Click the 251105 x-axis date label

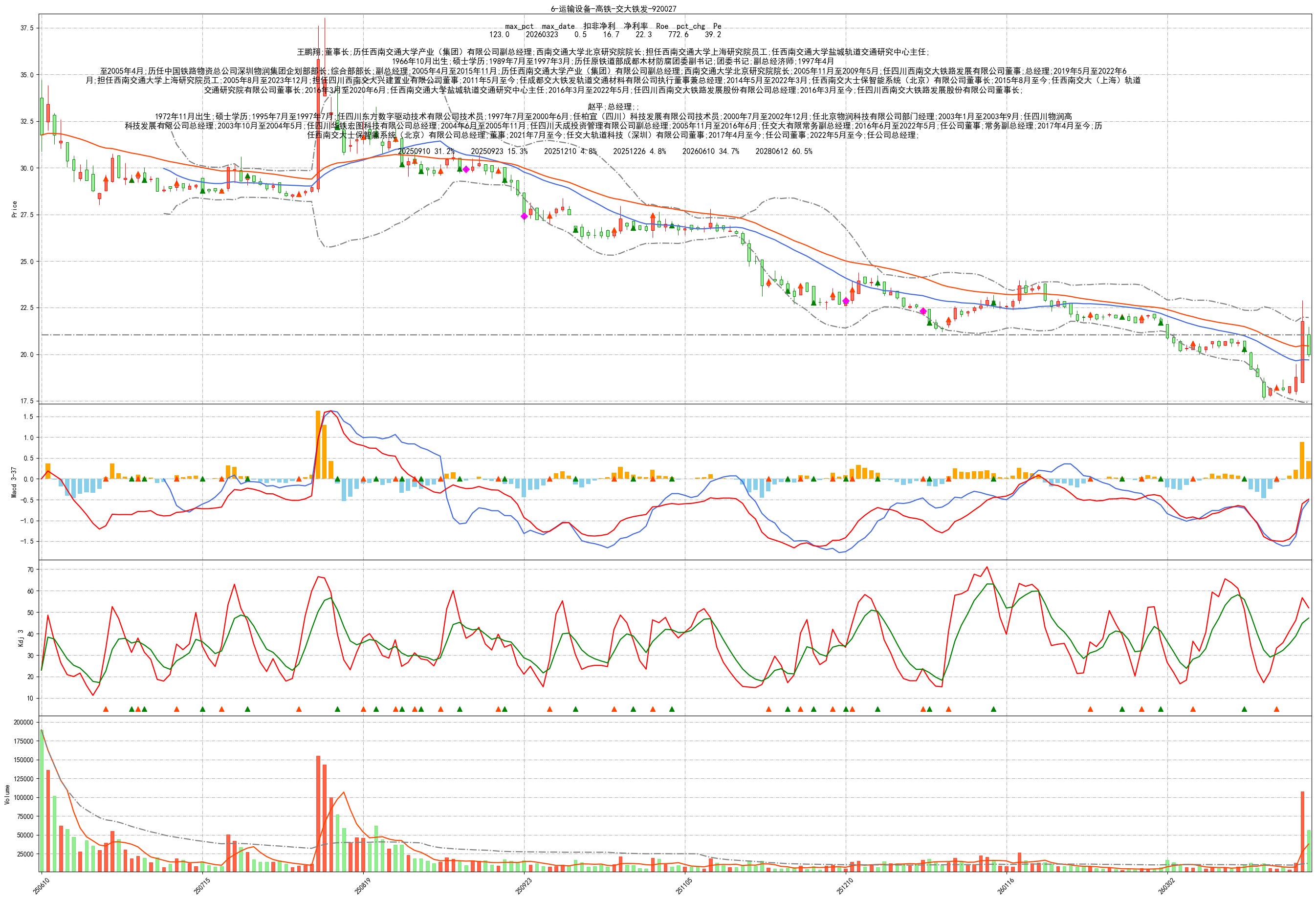tap(683, 886)
